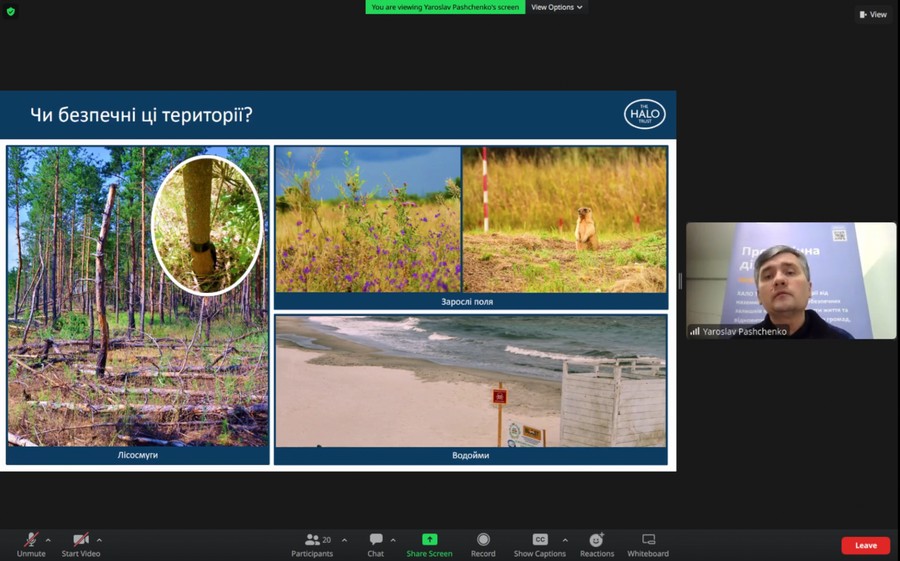900x561 pixels.
Task: Open audio options arrow beside Unmute
Action: click(48, 540)
